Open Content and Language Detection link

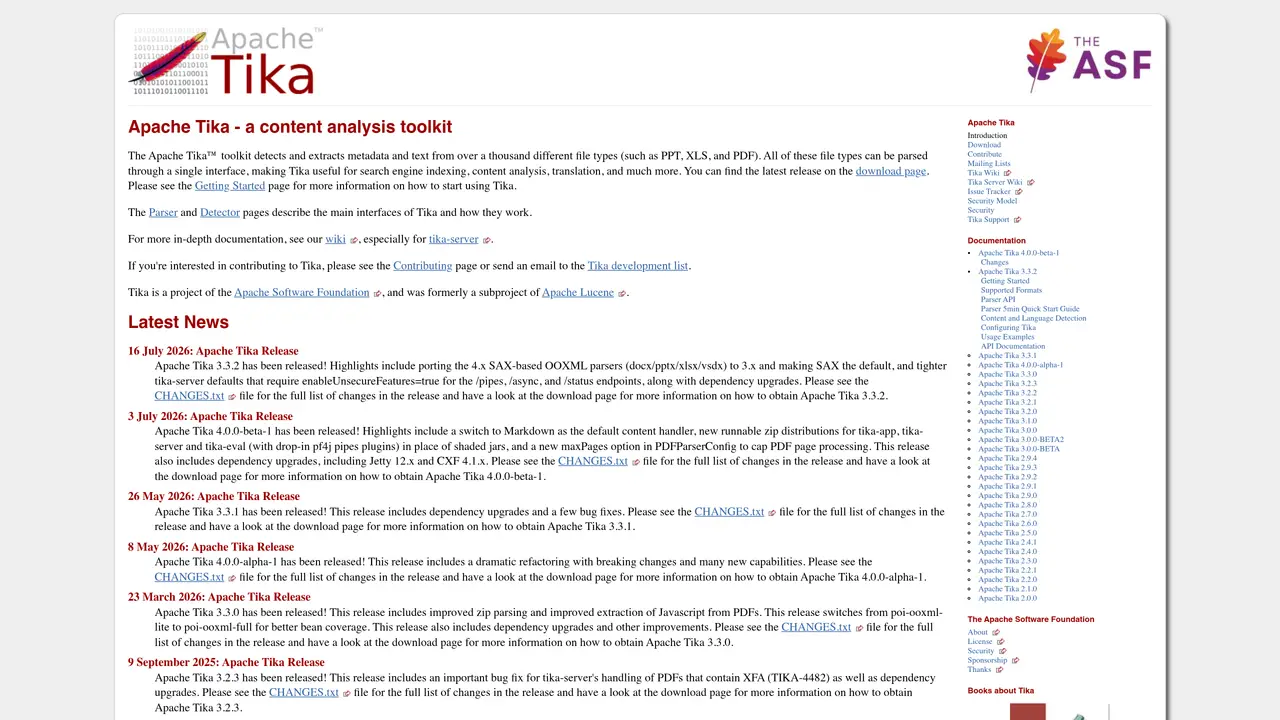tap(1033, 318)
